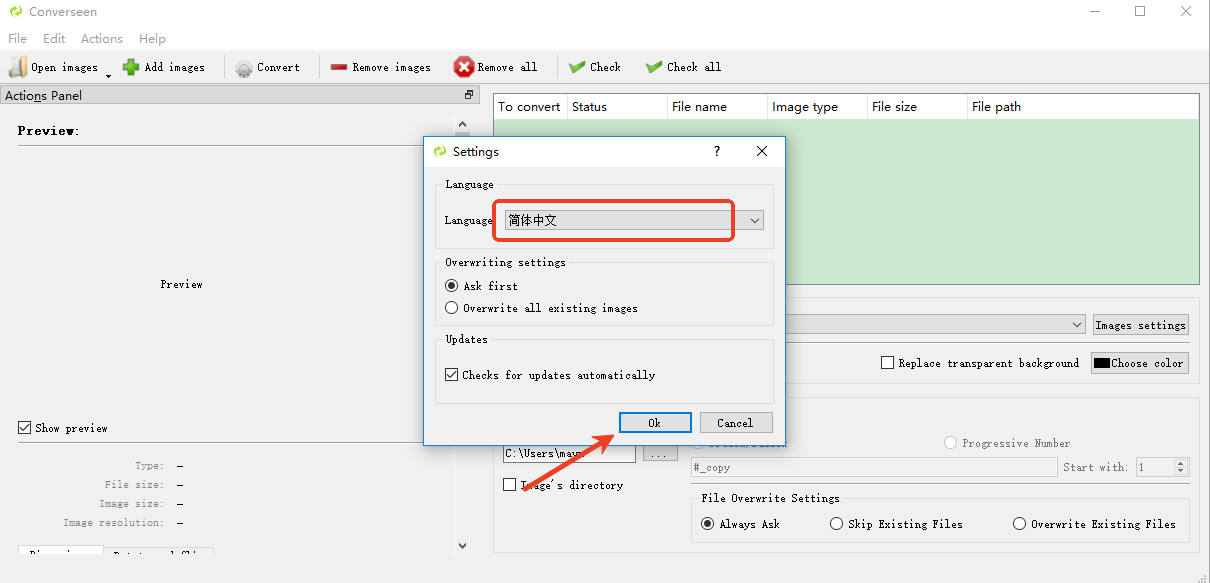The height and width of the screenshot is (583, 1210).
Task: Click the Convert gear icon
Action: pyautogui.click(x=243, y=68)
